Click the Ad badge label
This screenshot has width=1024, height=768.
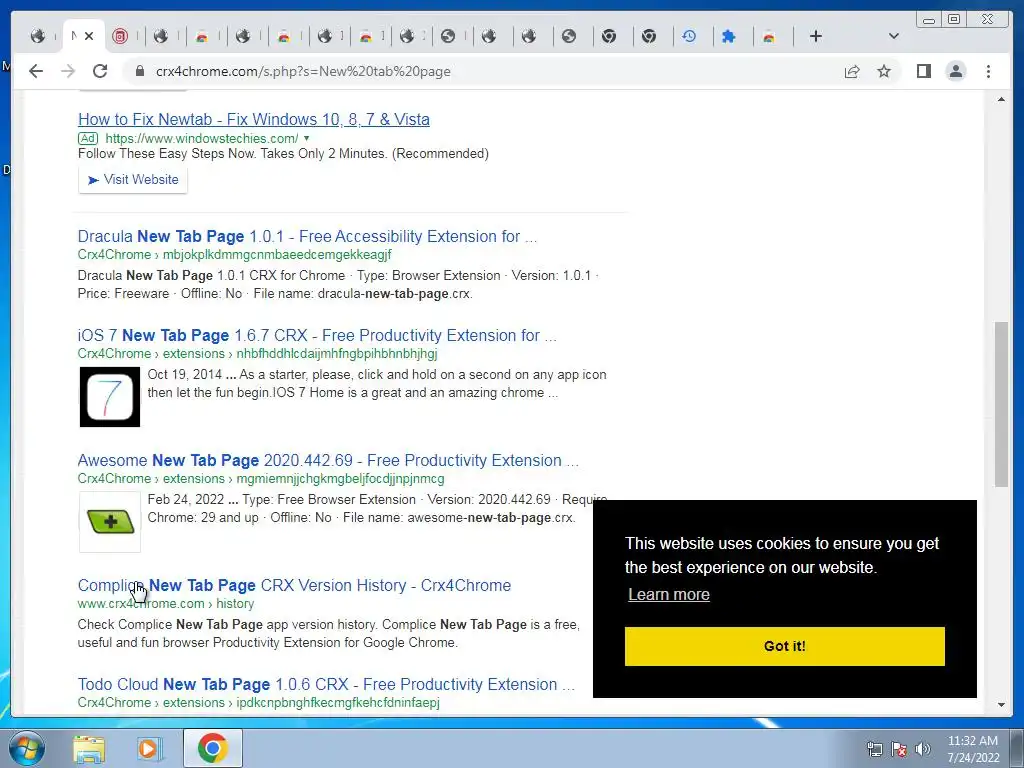coord(88,138)
